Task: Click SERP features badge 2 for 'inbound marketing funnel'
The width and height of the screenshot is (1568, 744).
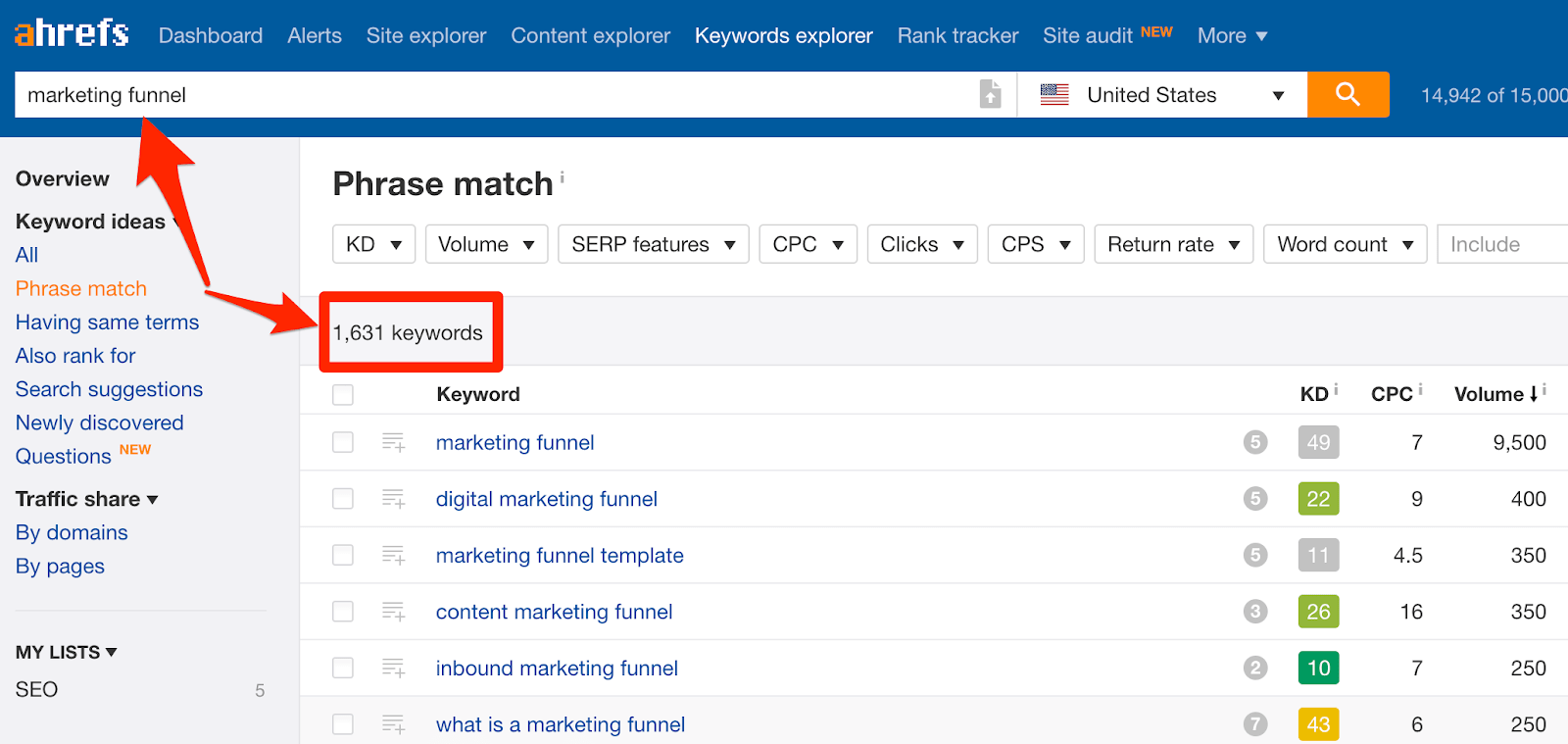Action: (x=1255, y=668)
